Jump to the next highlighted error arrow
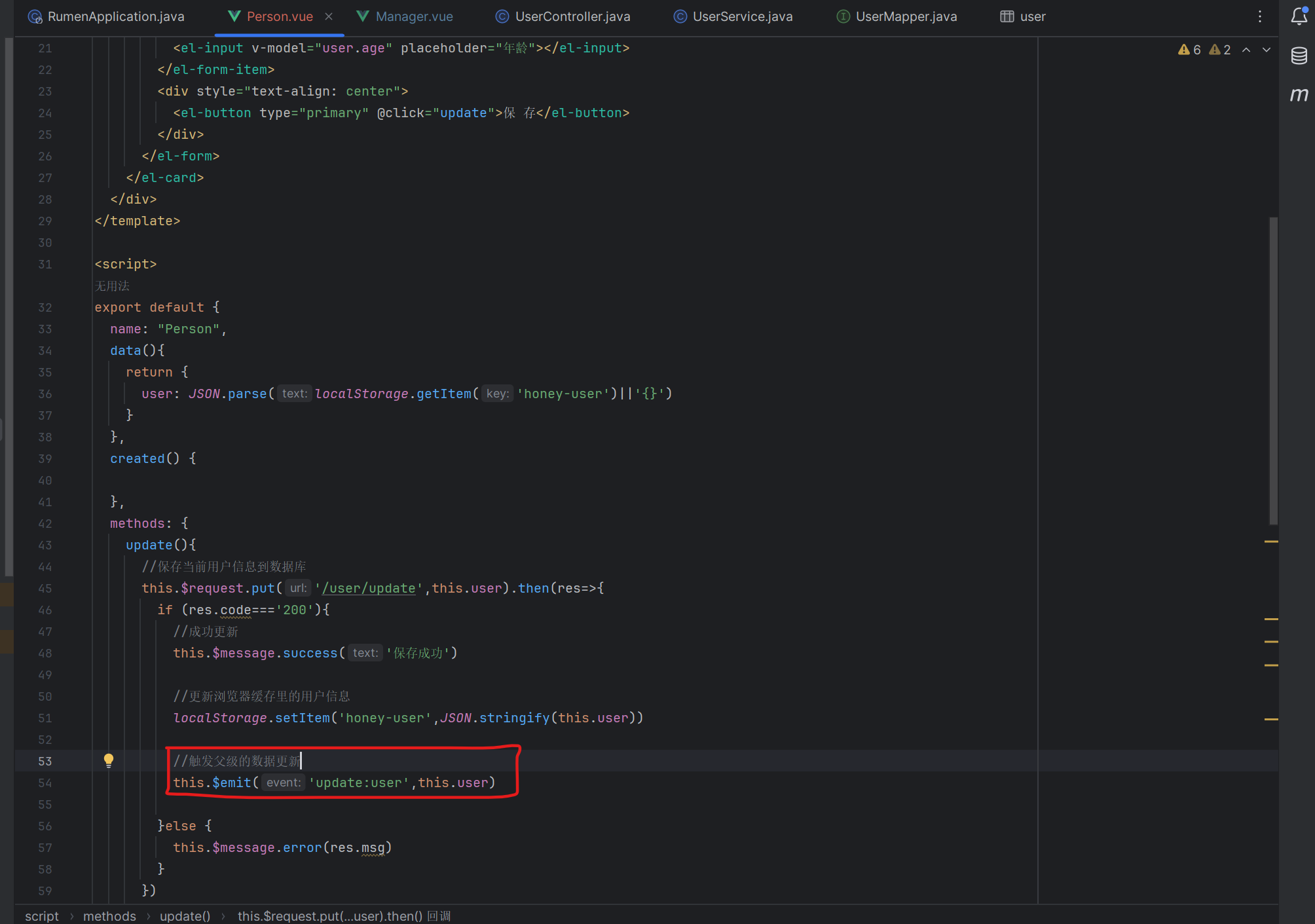This screenshot has height=924, width=1315. click(x=1267, y=50)
